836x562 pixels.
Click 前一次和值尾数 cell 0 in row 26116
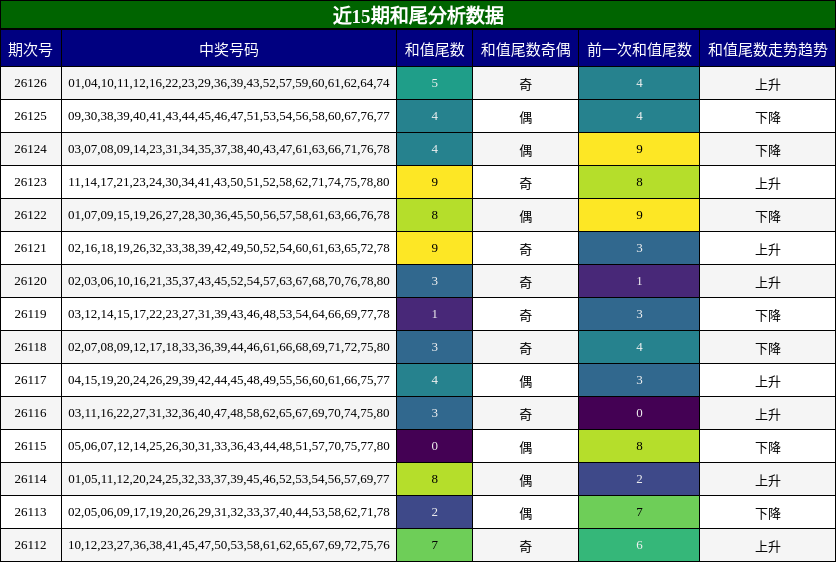639,413
